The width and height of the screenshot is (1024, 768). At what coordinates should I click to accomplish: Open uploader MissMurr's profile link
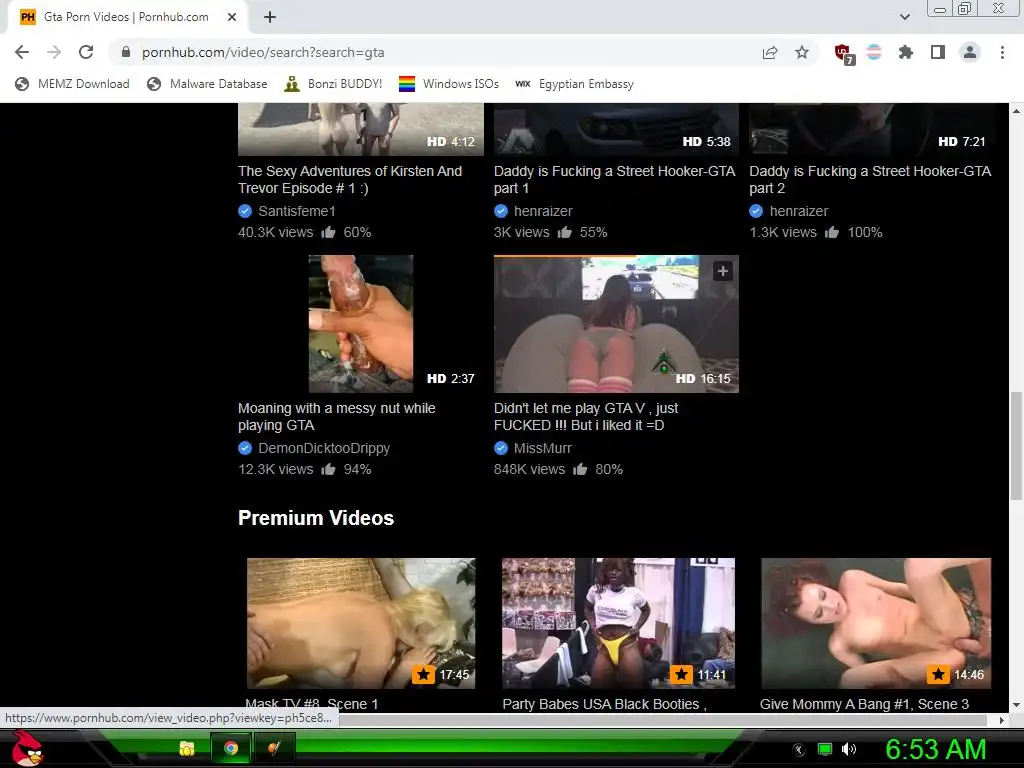tap(543, 448)
